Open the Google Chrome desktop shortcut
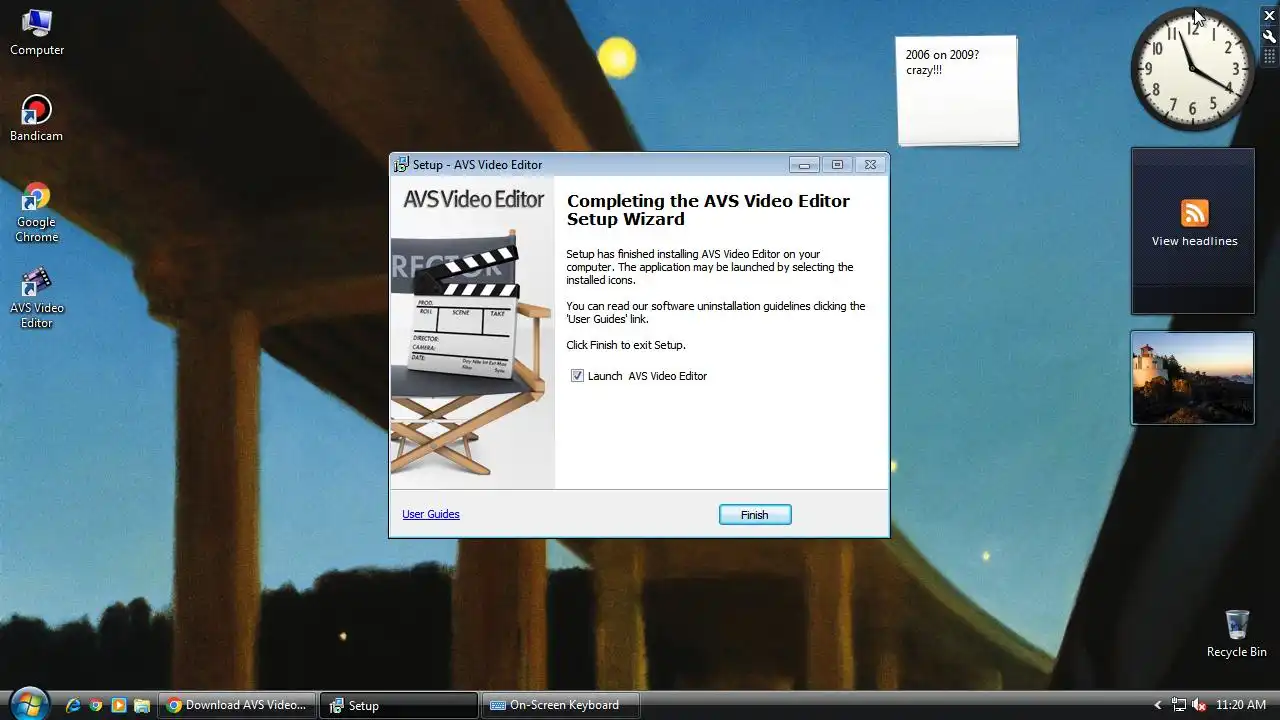The width and height of the screenshot is (1280, 720). (37, 213)
